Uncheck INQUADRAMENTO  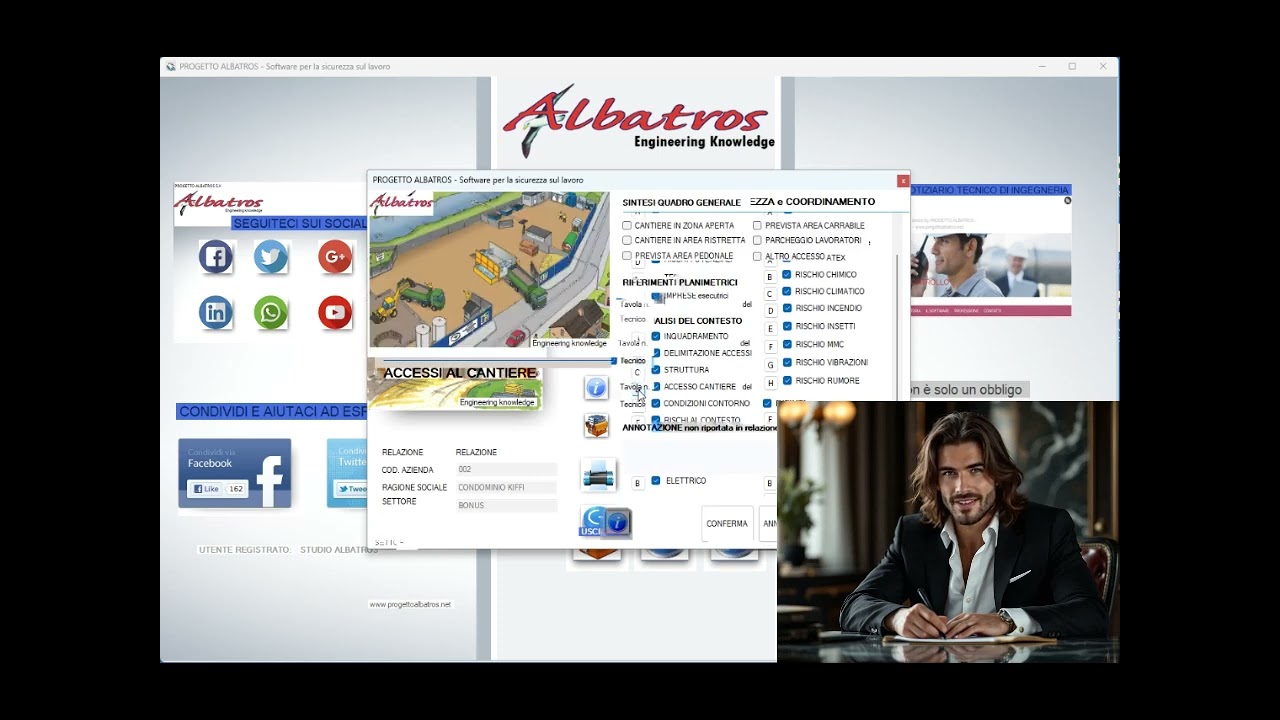(656, 336)
